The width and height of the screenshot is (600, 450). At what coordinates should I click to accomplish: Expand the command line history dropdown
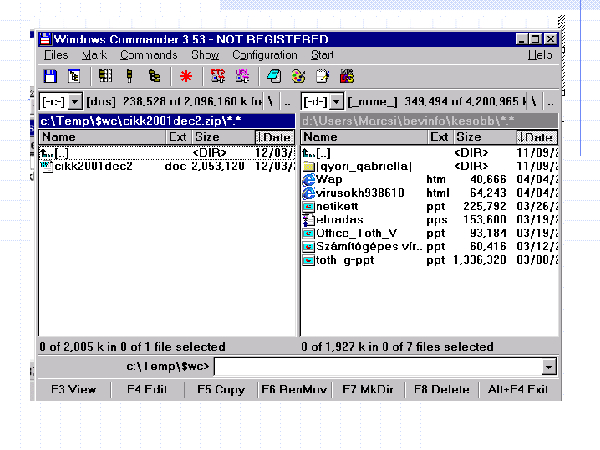(x=548, y=367)
